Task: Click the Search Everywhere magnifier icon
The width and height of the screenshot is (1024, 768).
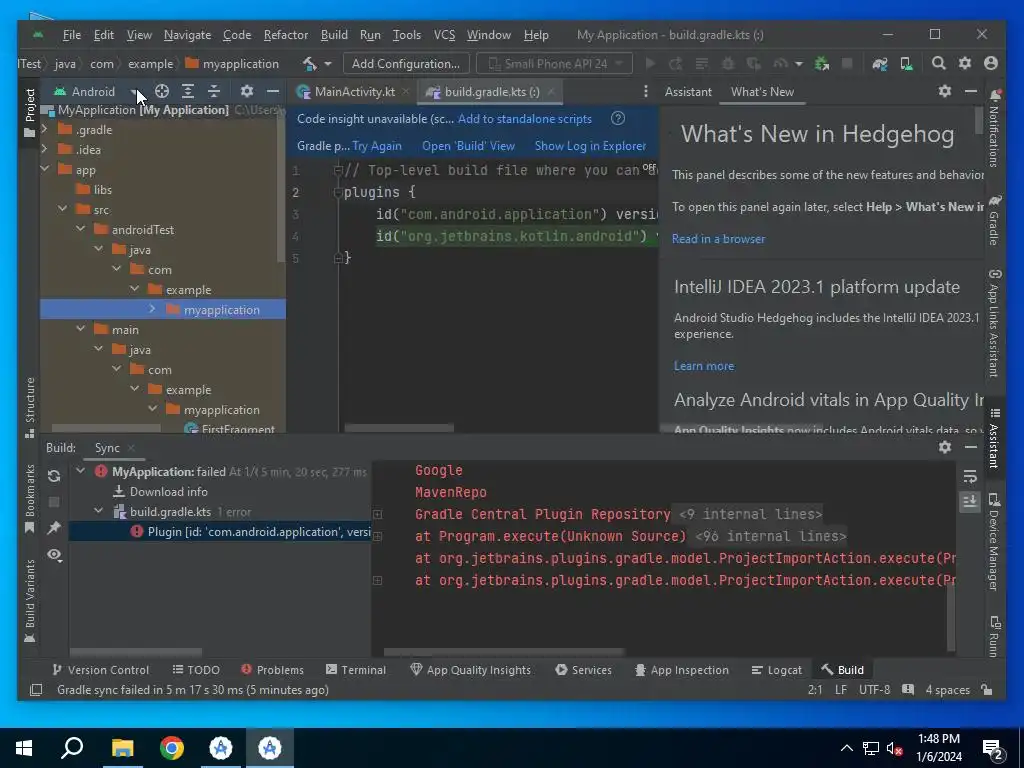Action: (x=938, y=63)
